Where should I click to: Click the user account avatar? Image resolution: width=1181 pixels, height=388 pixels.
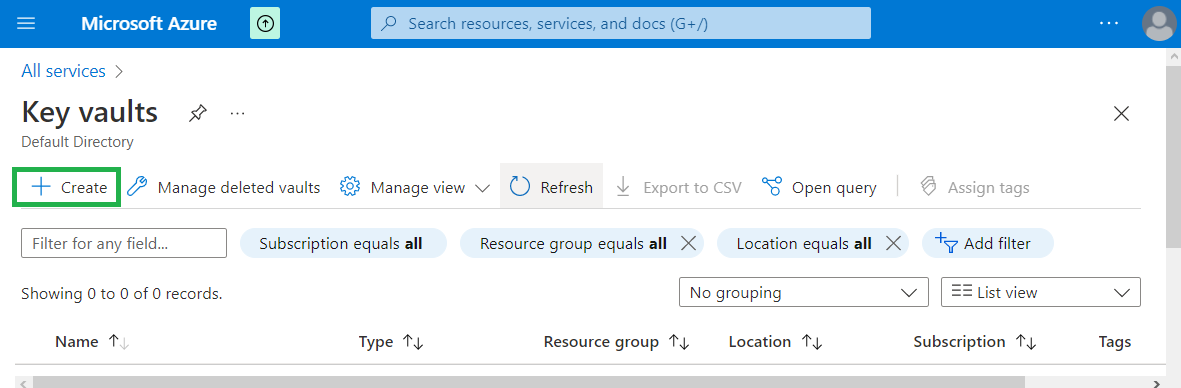pos(1158,23)
